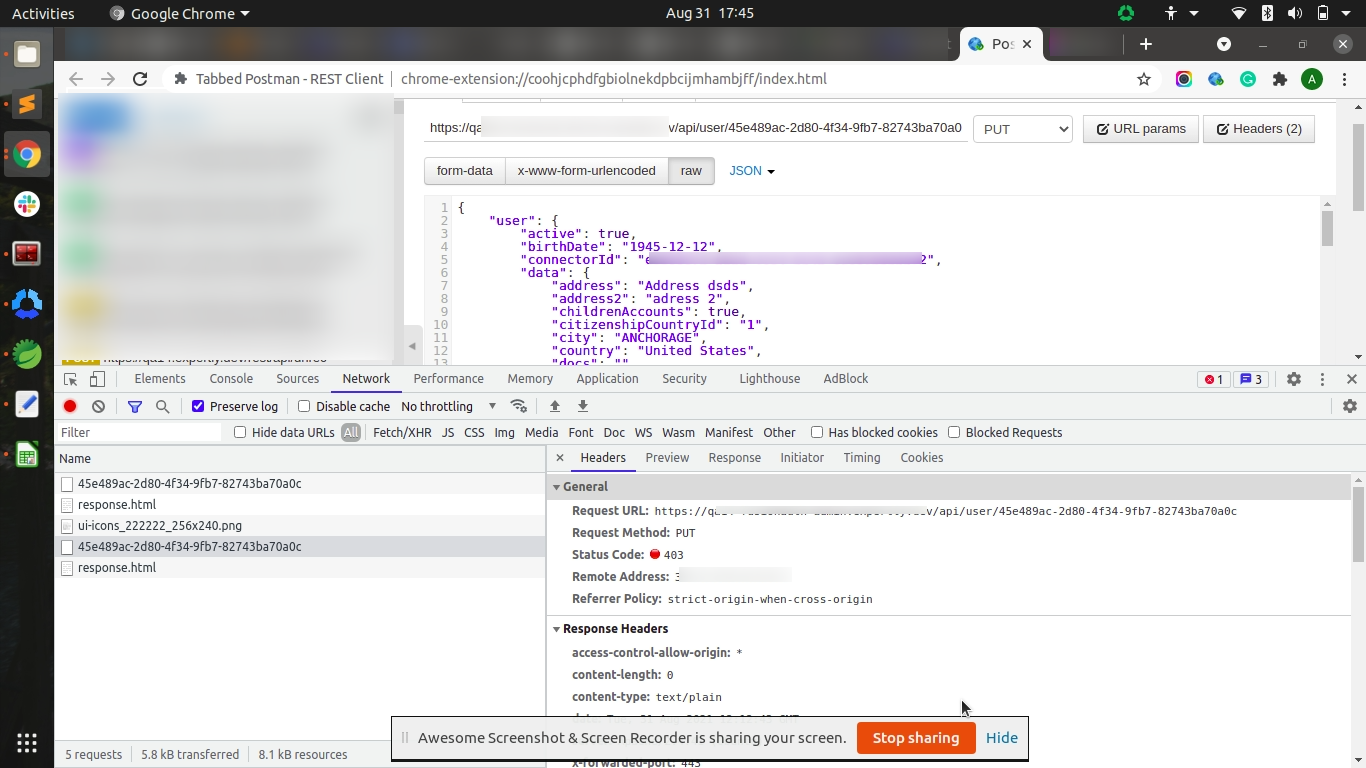Click the error count badge
Image resolution: width=1366 pixels, height=768 pixels.
[x=1214, y=379]
